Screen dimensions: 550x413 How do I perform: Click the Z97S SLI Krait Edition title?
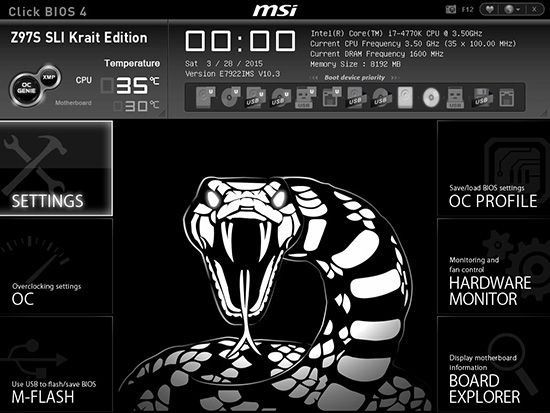(79, 38)
